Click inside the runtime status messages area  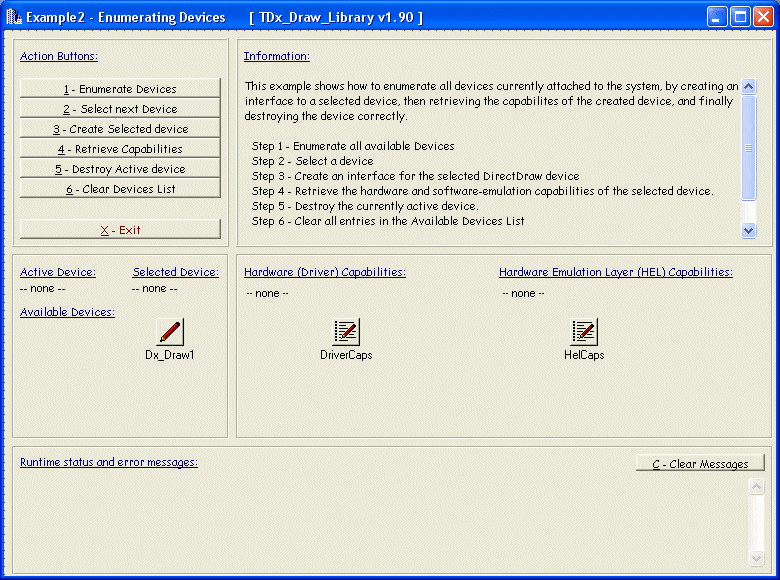(380, 520)
